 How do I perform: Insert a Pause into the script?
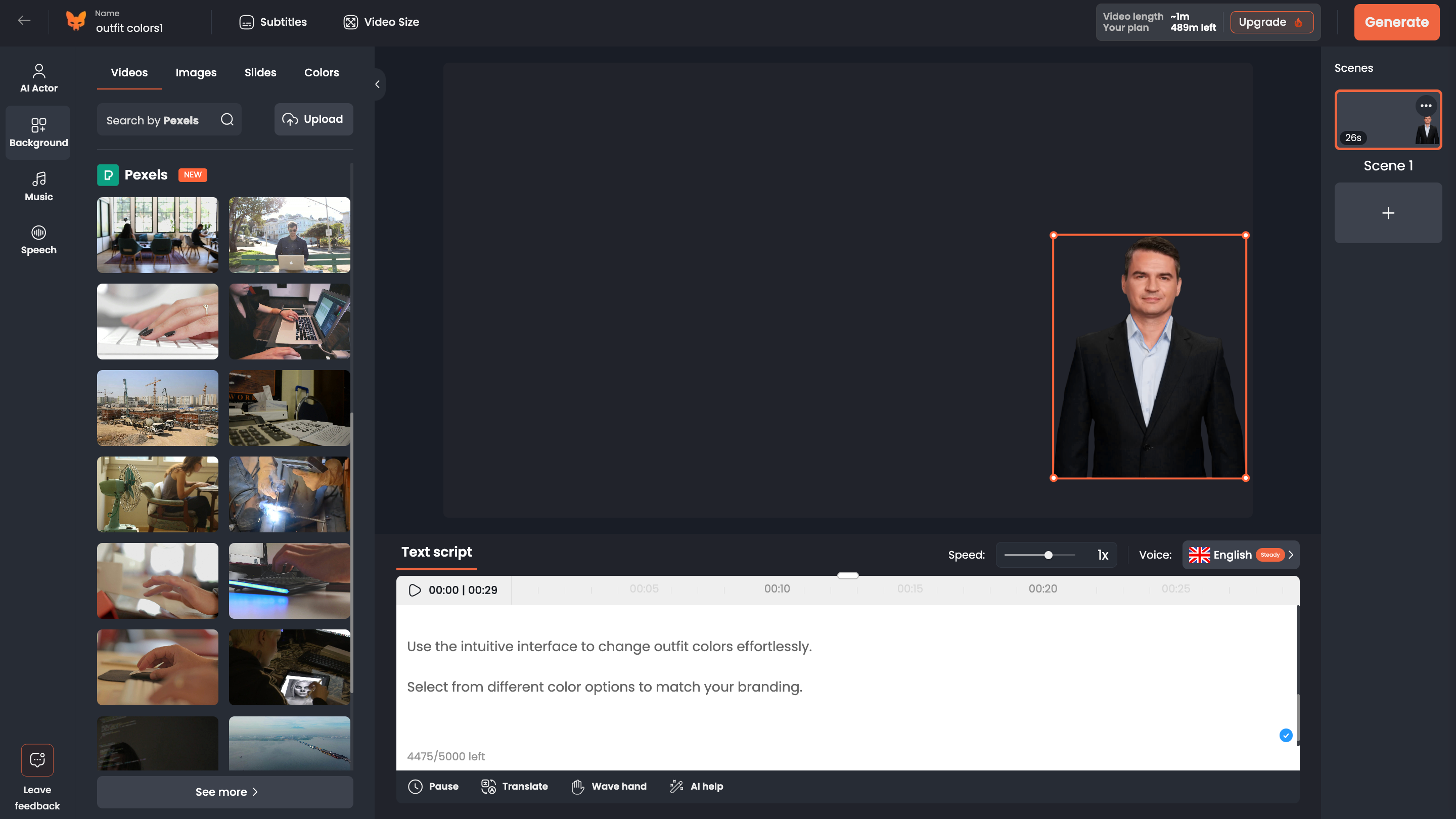point(433,786)
